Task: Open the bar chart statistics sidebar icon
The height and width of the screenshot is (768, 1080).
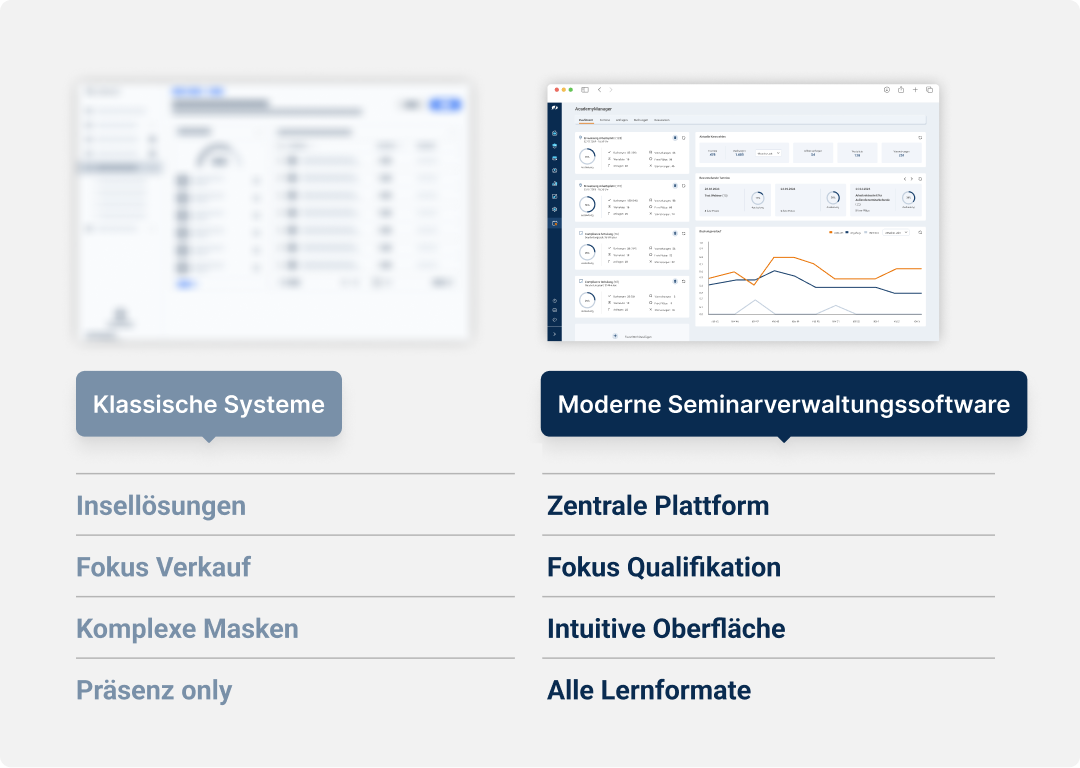Action: [554, 183]
